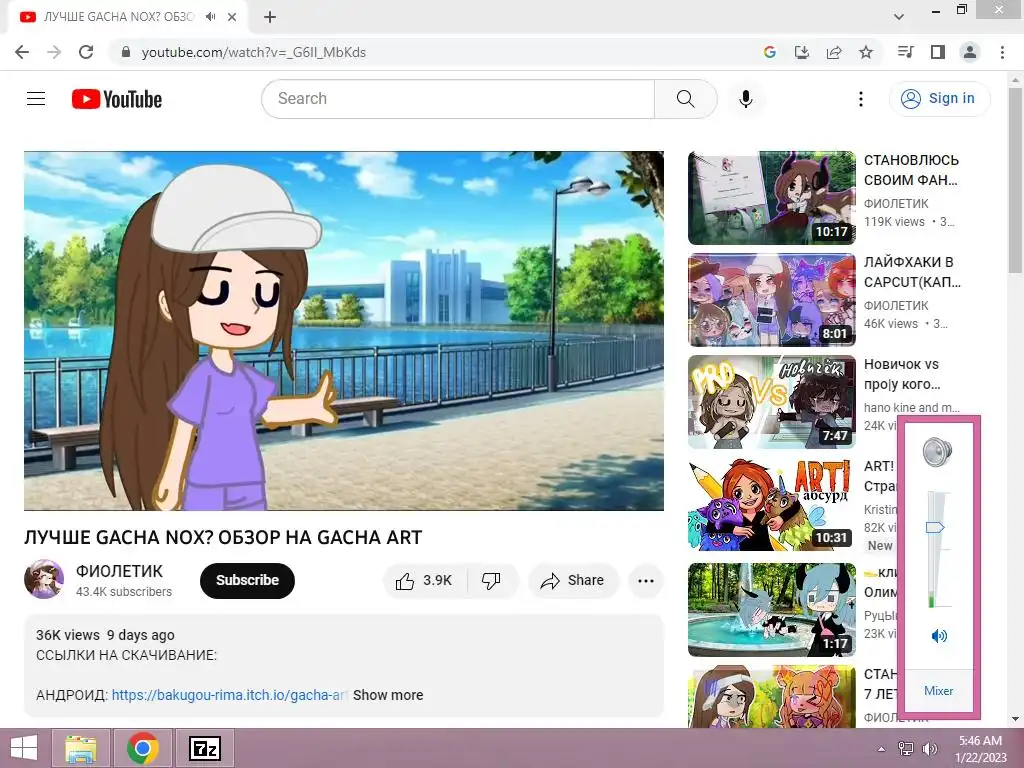This screenshot has width=1024, height=768.
Task: Select the URL in address bar
Action: pos(253,52)
